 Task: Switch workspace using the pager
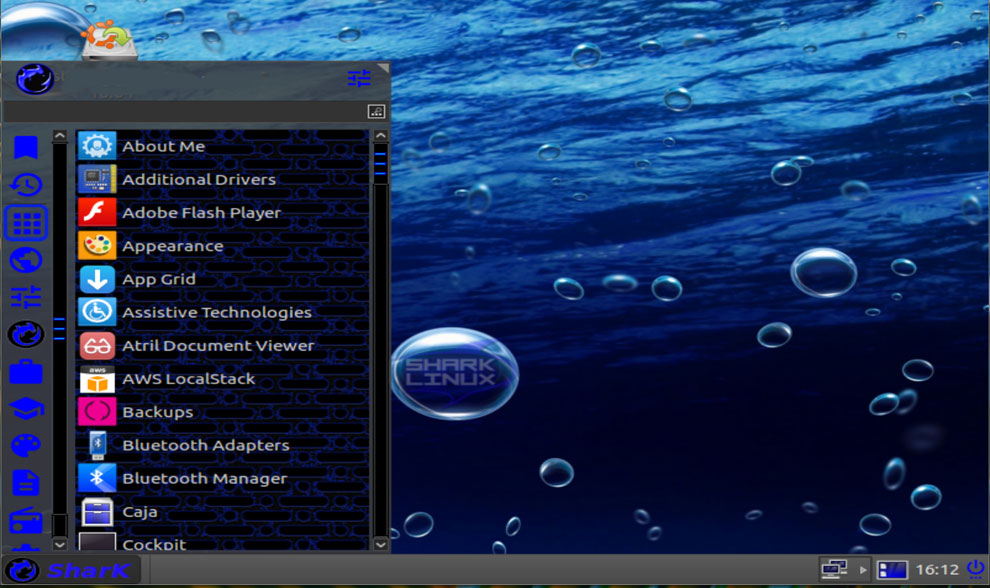[x=892, y=570]
